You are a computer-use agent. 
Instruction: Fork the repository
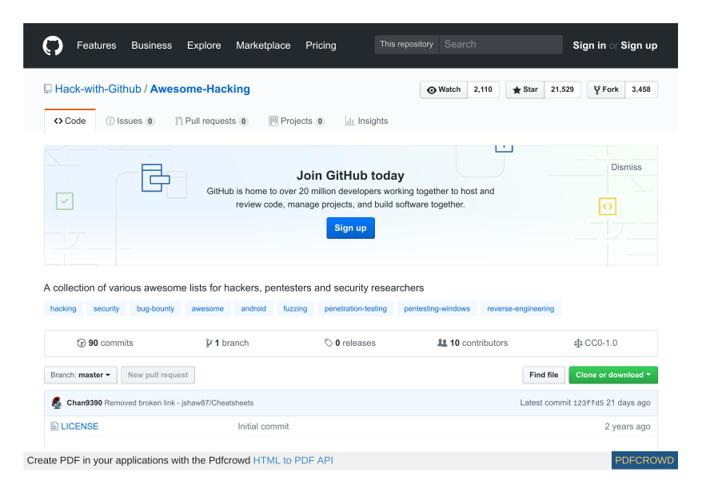tap(606, 90)
